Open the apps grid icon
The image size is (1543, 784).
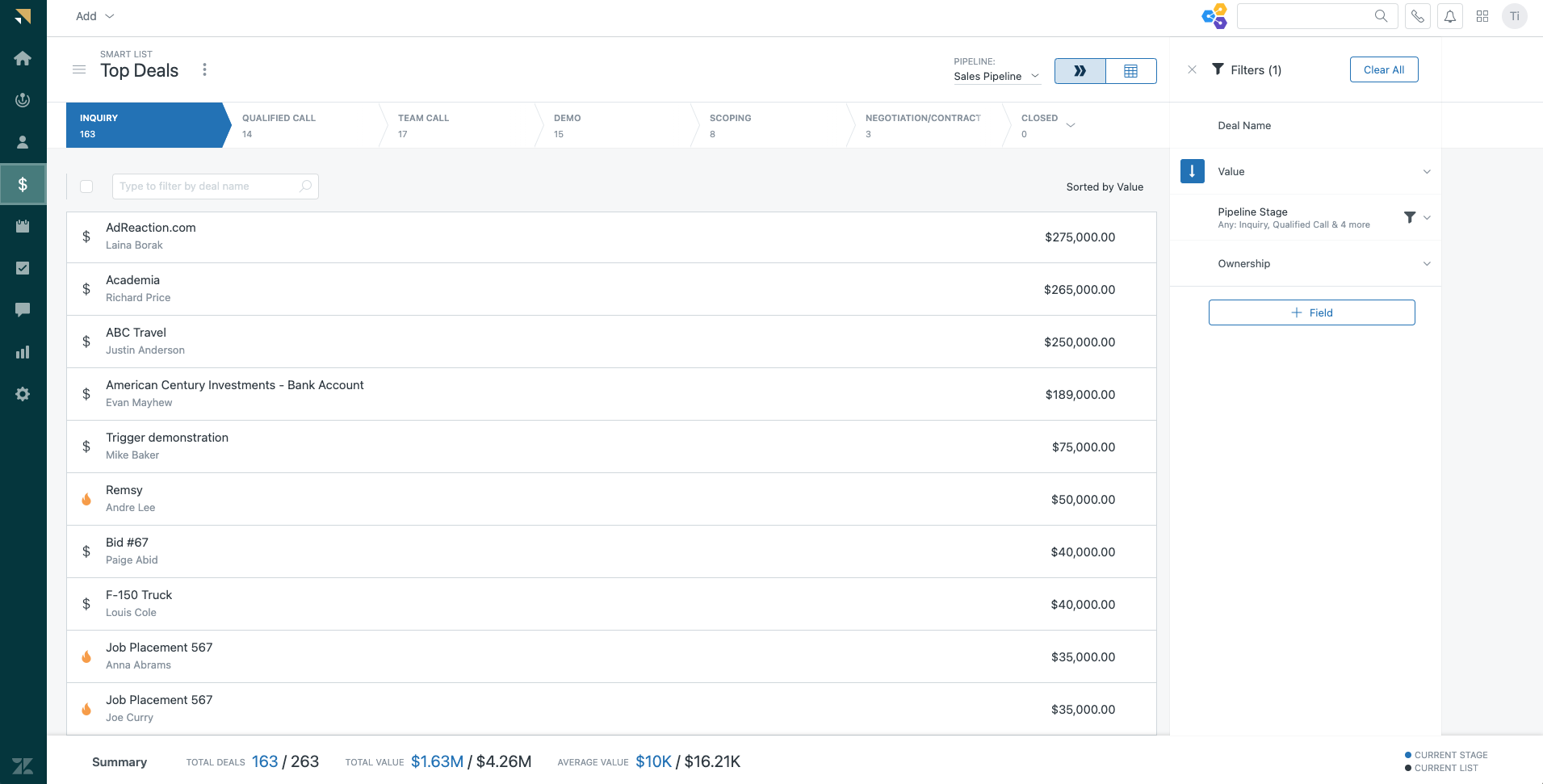pos(1482,16)
